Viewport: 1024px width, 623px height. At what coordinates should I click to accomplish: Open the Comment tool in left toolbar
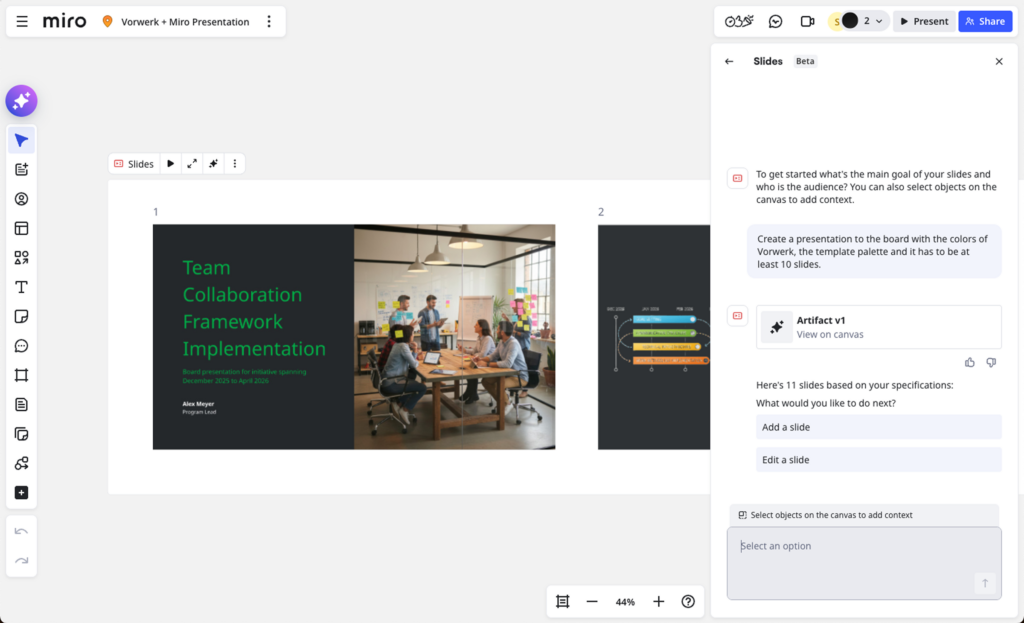point(21,346)
